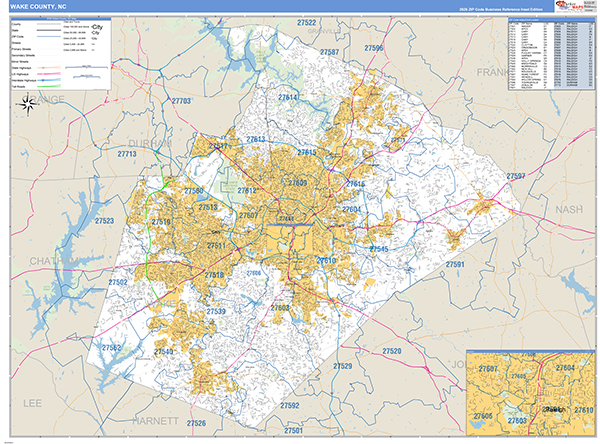Click the compass rose north arrow
Viewport: 600px width, 444px height.
(x=28, y=102)
